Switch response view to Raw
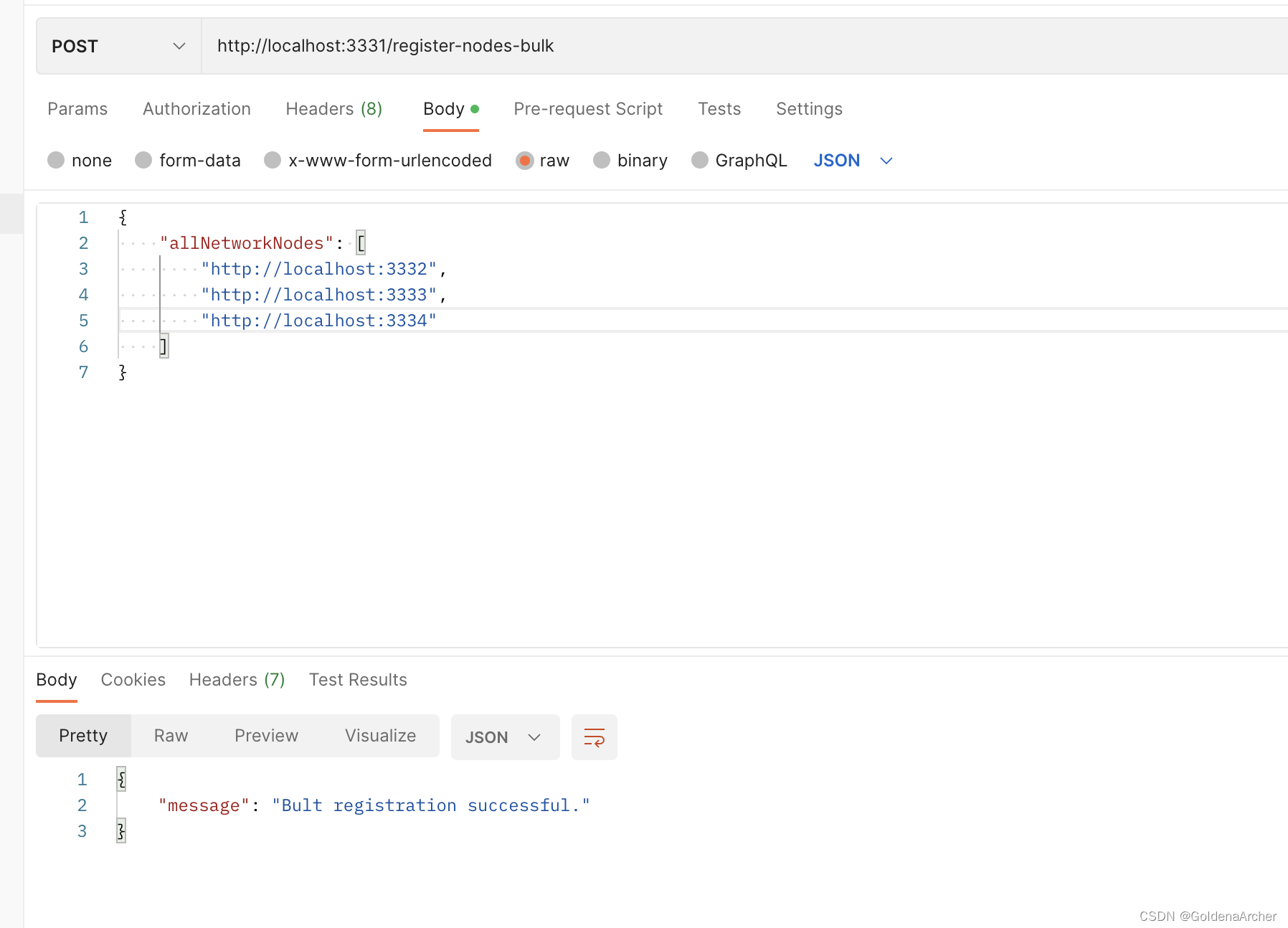The height and width of the screenshot is (928, 1288). click(x=171, y=736)
